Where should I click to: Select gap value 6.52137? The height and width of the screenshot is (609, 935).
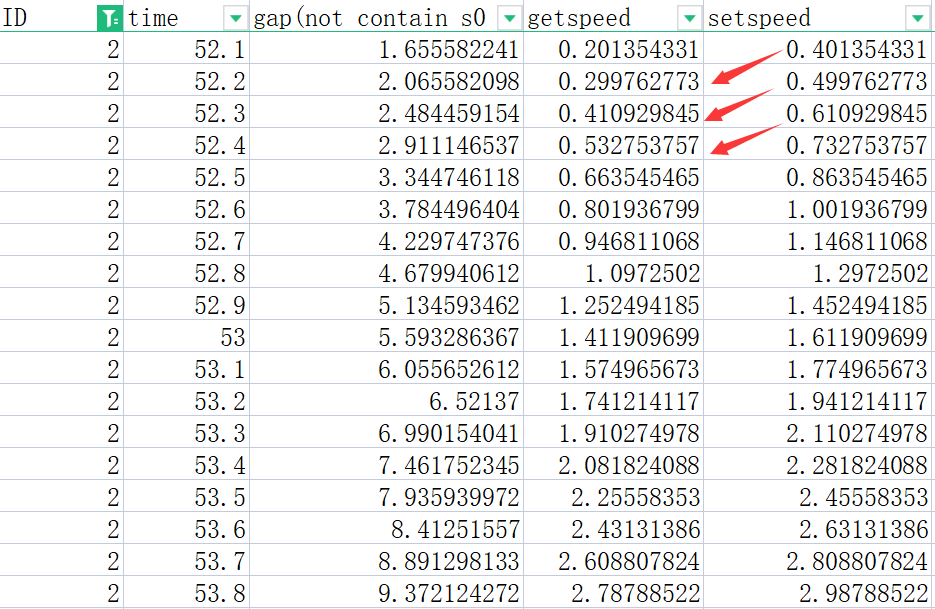click(386, 401)
